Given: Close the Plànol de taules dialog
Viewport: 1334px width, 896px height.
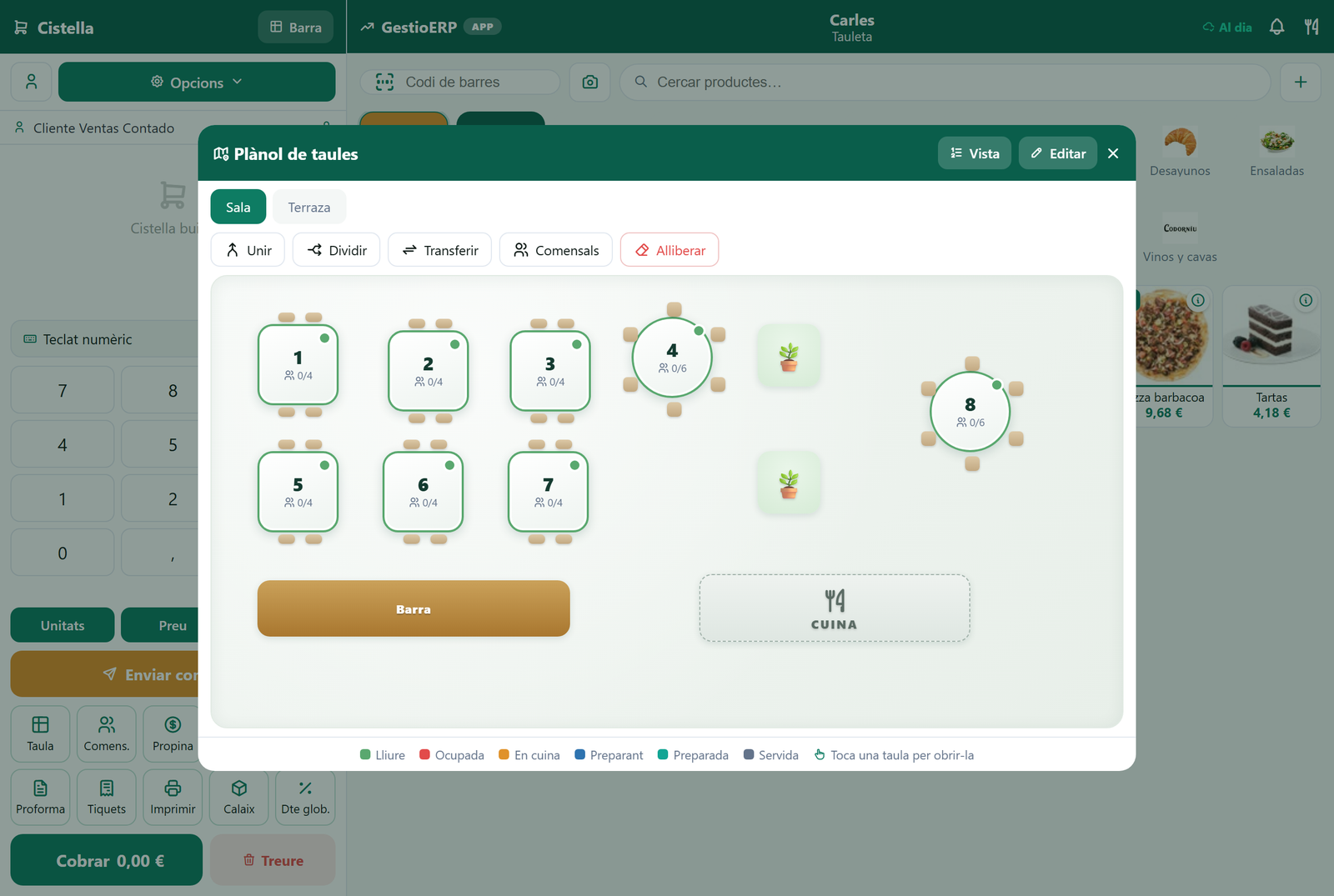Looking at the screenshot, I should 1113,153.
